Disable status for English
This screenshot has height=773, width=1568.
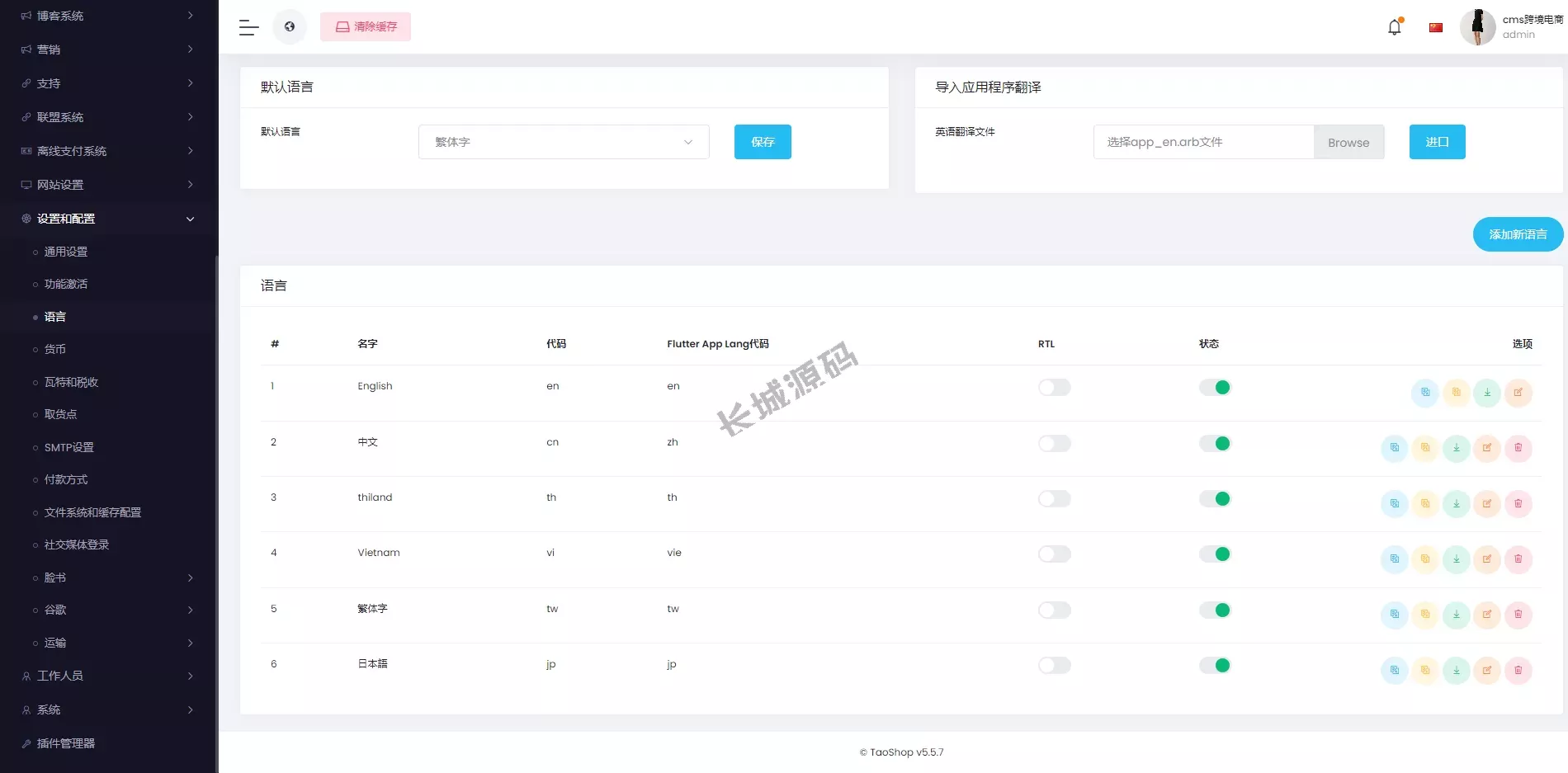1216,388
